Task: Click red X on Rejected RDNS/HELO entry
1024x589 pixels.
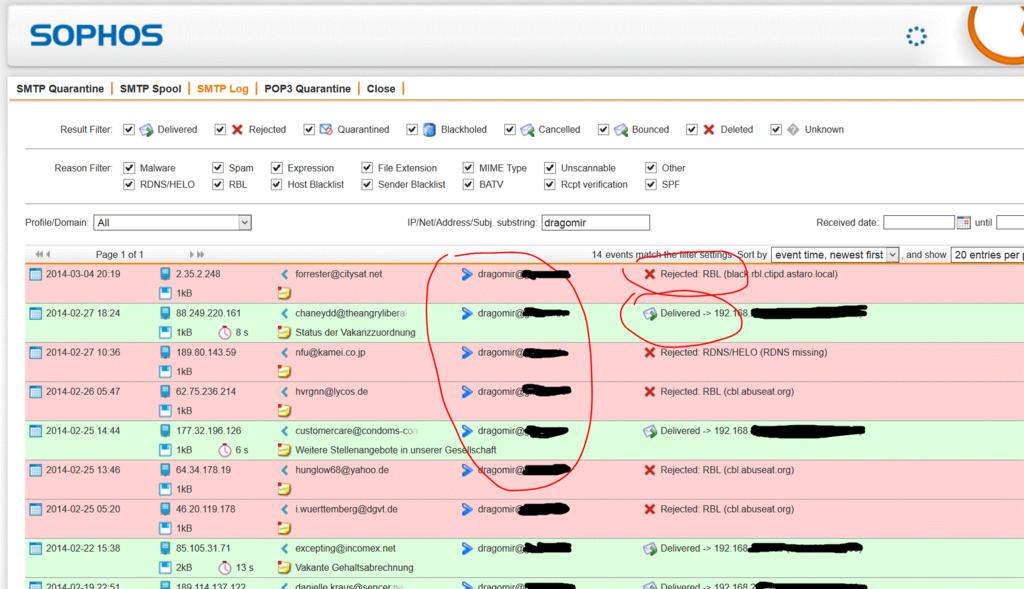Action: click(x=650, y=353)
